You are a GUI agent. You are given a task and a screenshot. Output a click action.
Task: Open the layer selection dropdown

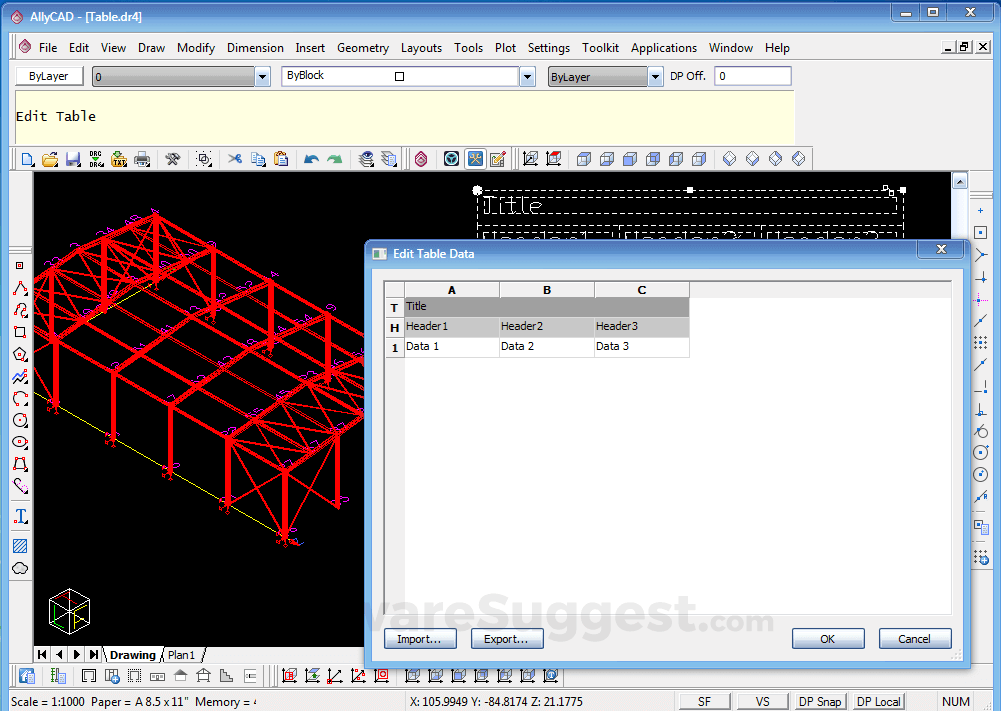coord(262,75)
